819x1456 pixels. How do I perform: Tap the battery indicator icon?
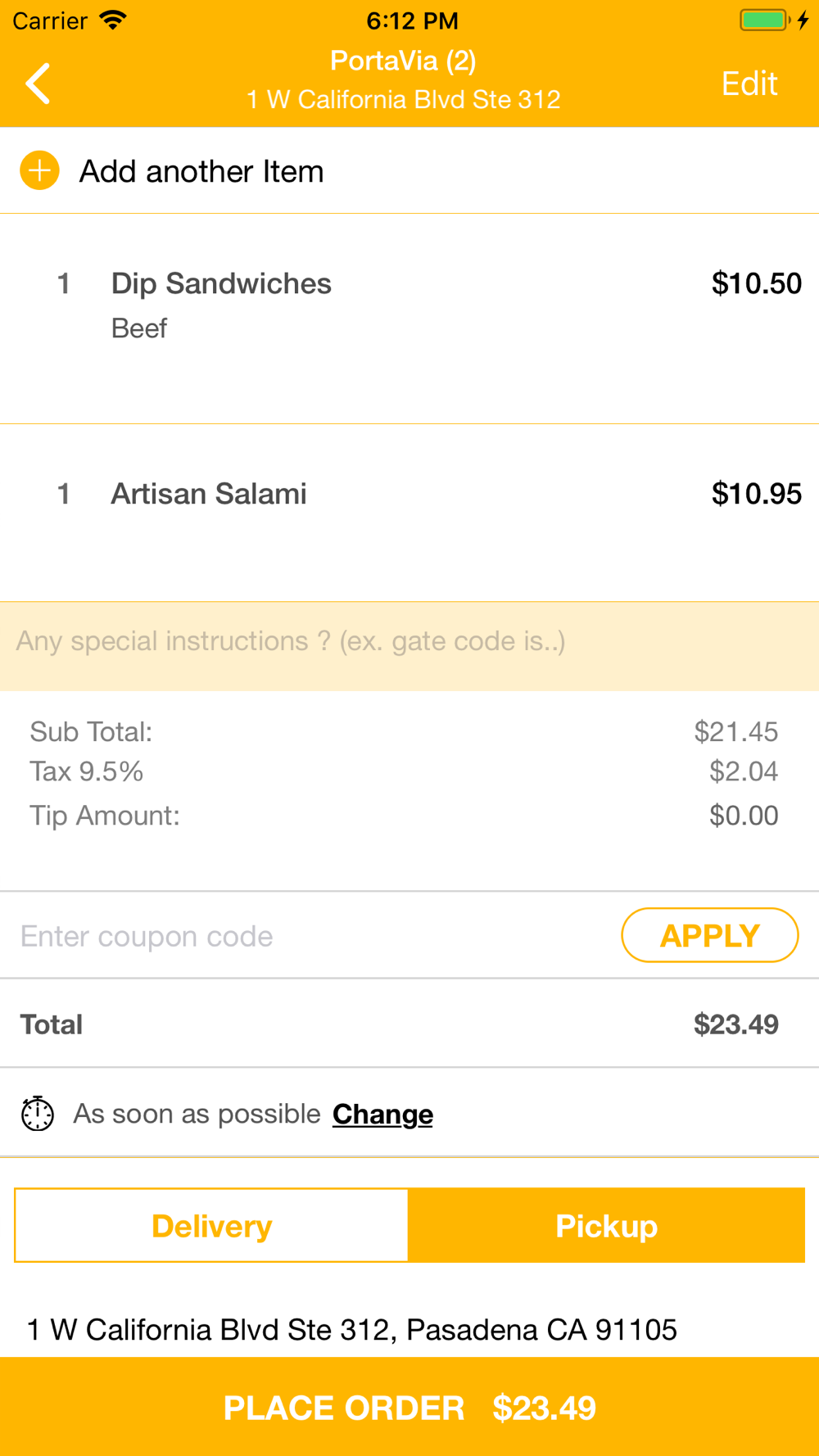(765, 20)
